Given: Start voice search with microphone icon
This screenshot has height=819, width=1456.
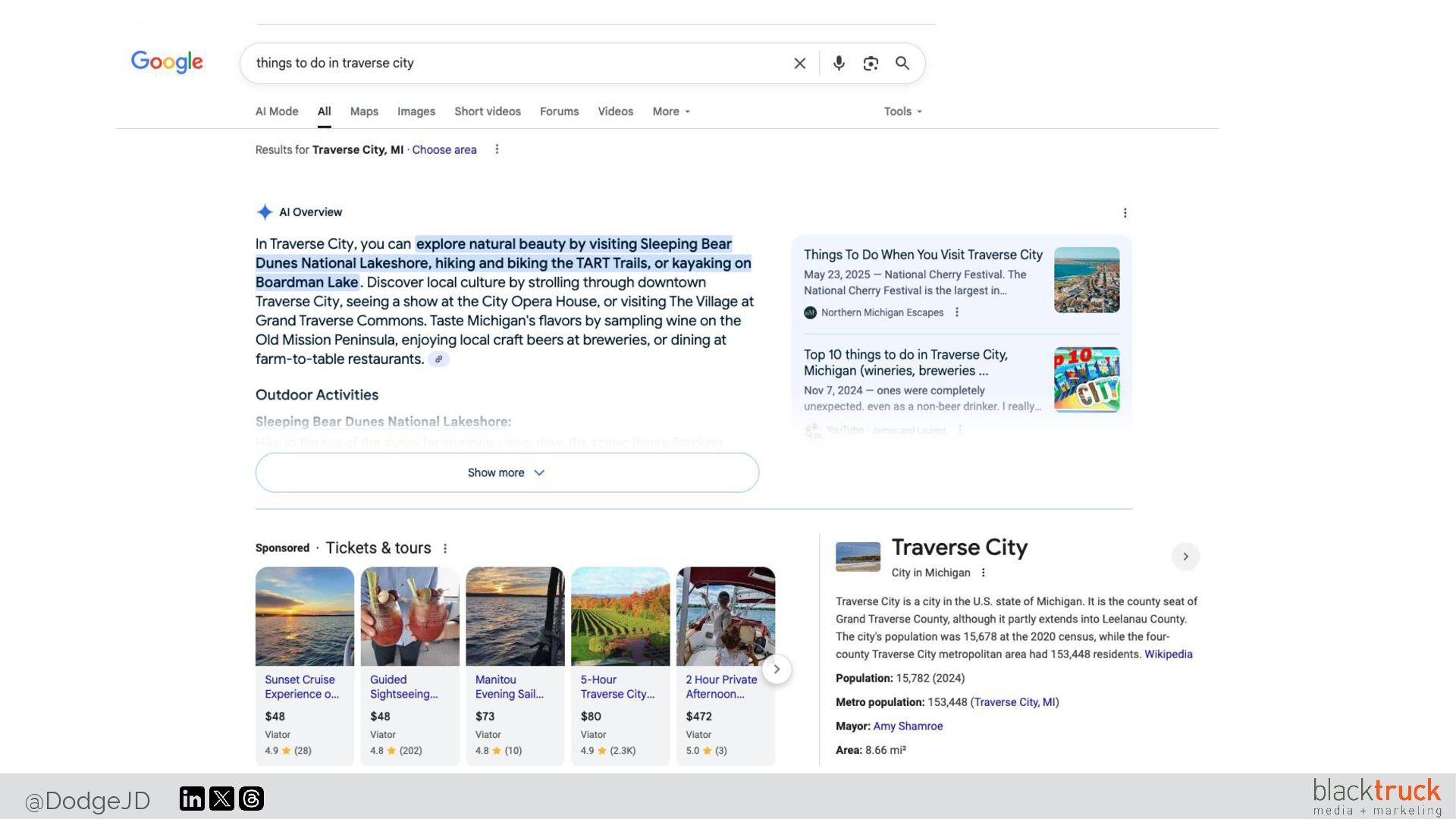Looking at the screenshot, I should [839, 64].
